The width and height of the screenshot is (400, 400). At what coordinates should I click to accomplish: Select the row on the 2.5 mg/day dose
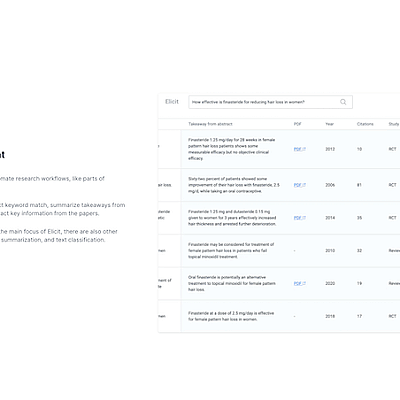click(x=279, y=316)
